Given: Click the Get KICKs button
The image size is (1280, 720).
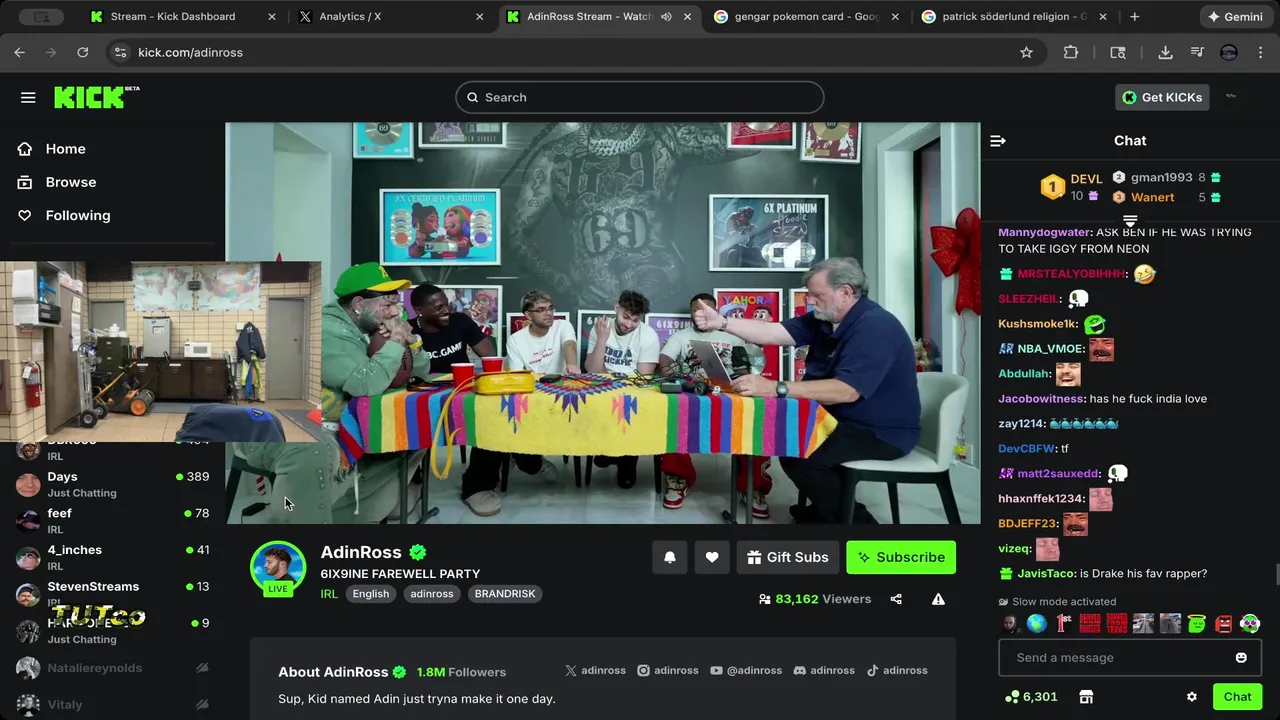Looking at the screenshot, I should click(1162, 97).
